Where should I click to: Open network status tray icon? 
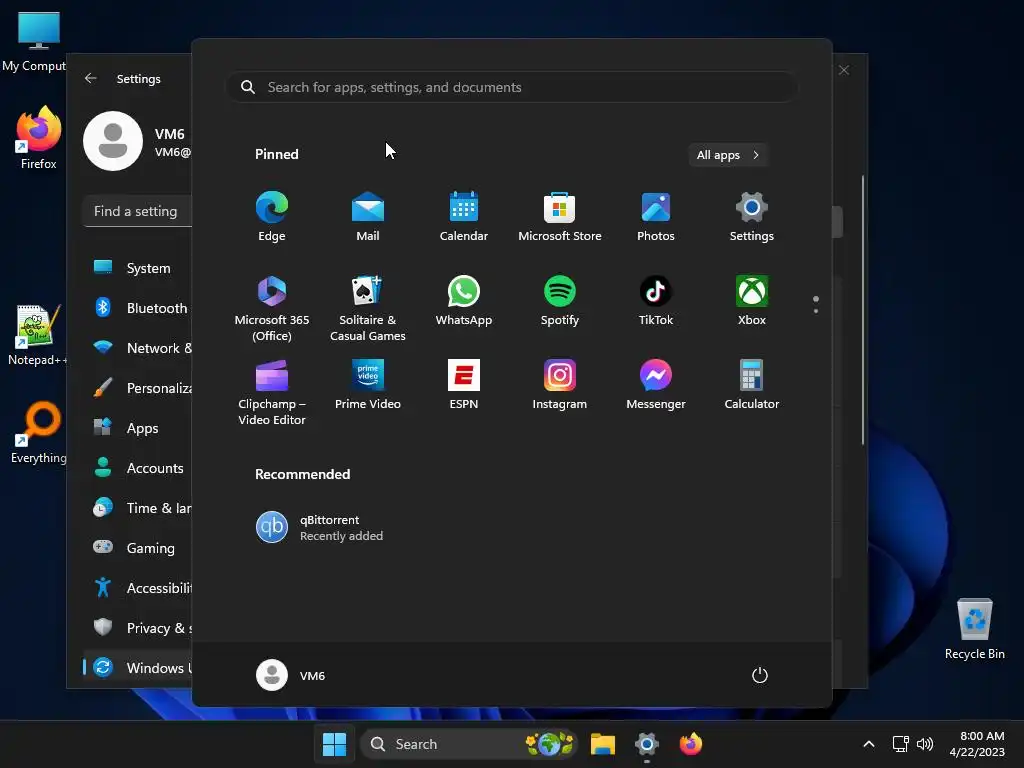901,744
